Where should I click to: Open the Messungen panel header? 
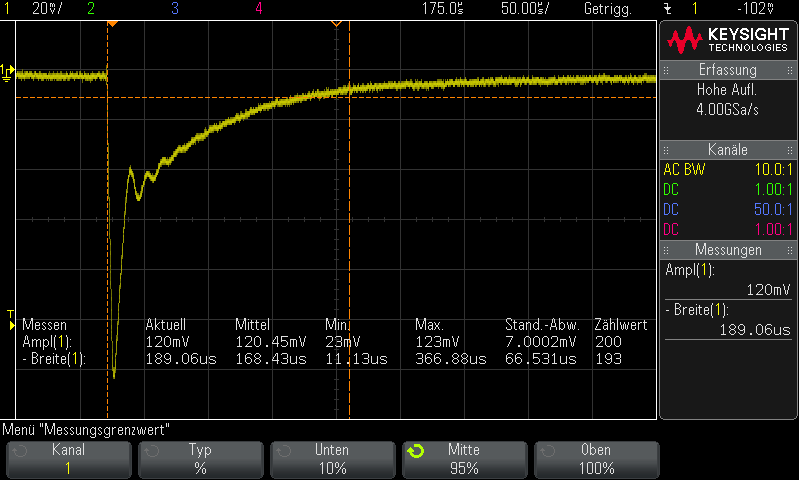[728, 250]
